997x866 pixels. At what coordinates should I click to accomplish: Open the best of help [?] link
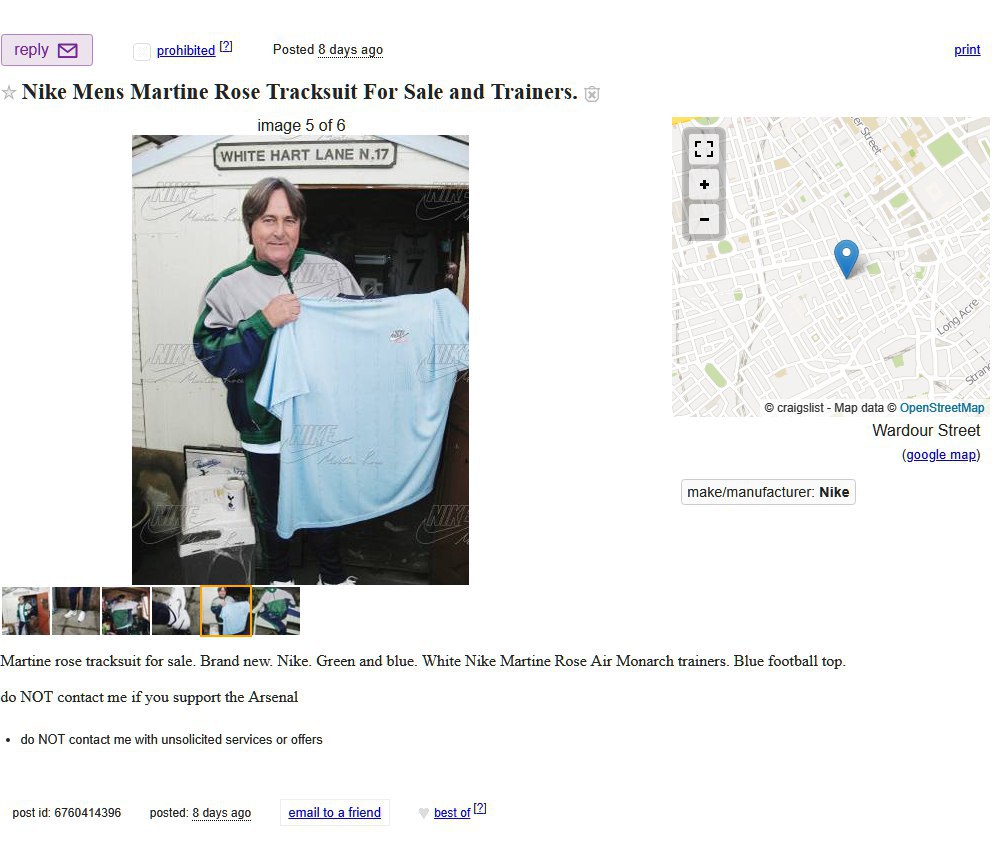(480, 808)
